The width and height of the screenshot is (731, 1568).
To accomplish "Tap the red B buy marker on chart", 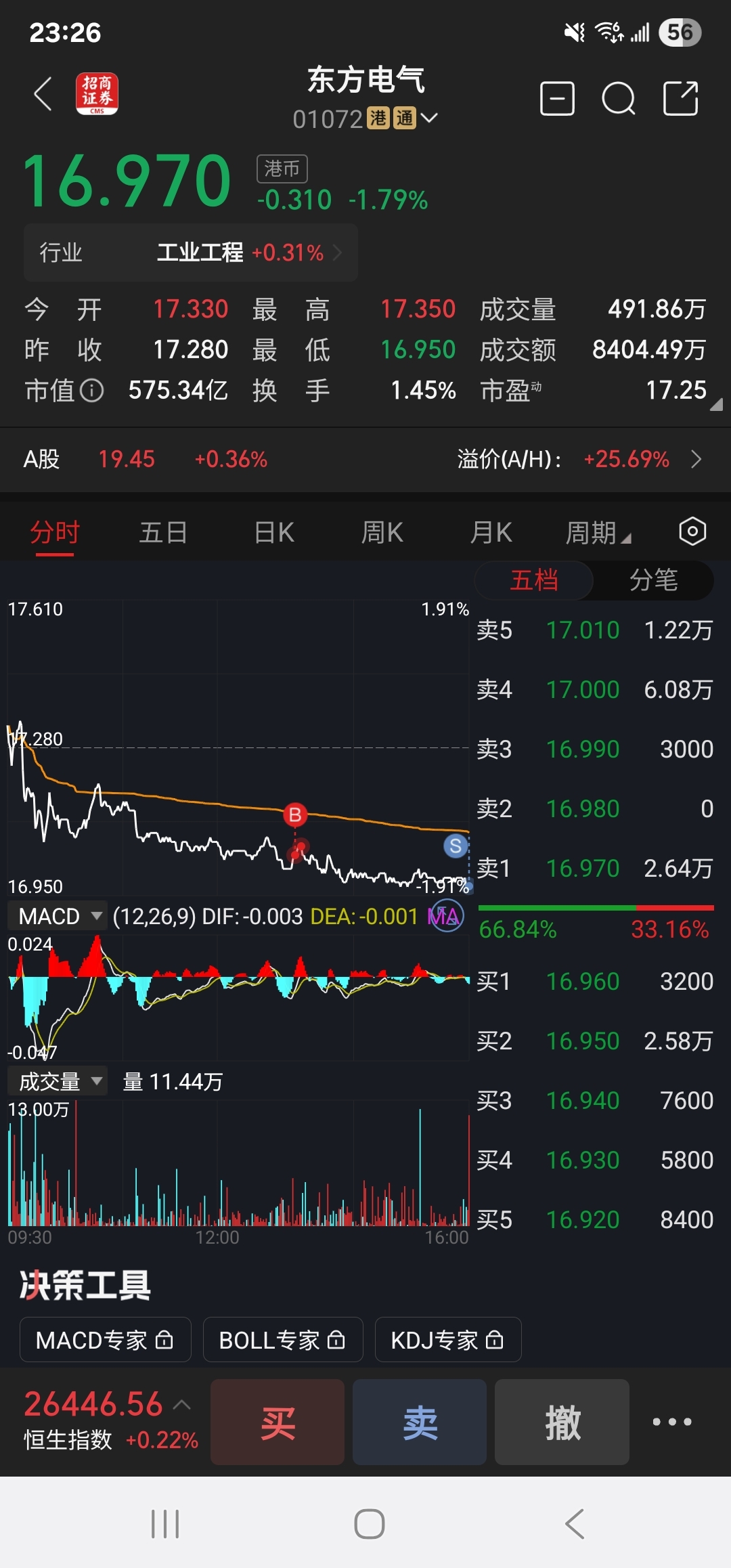I will click(x=295, y=815).
